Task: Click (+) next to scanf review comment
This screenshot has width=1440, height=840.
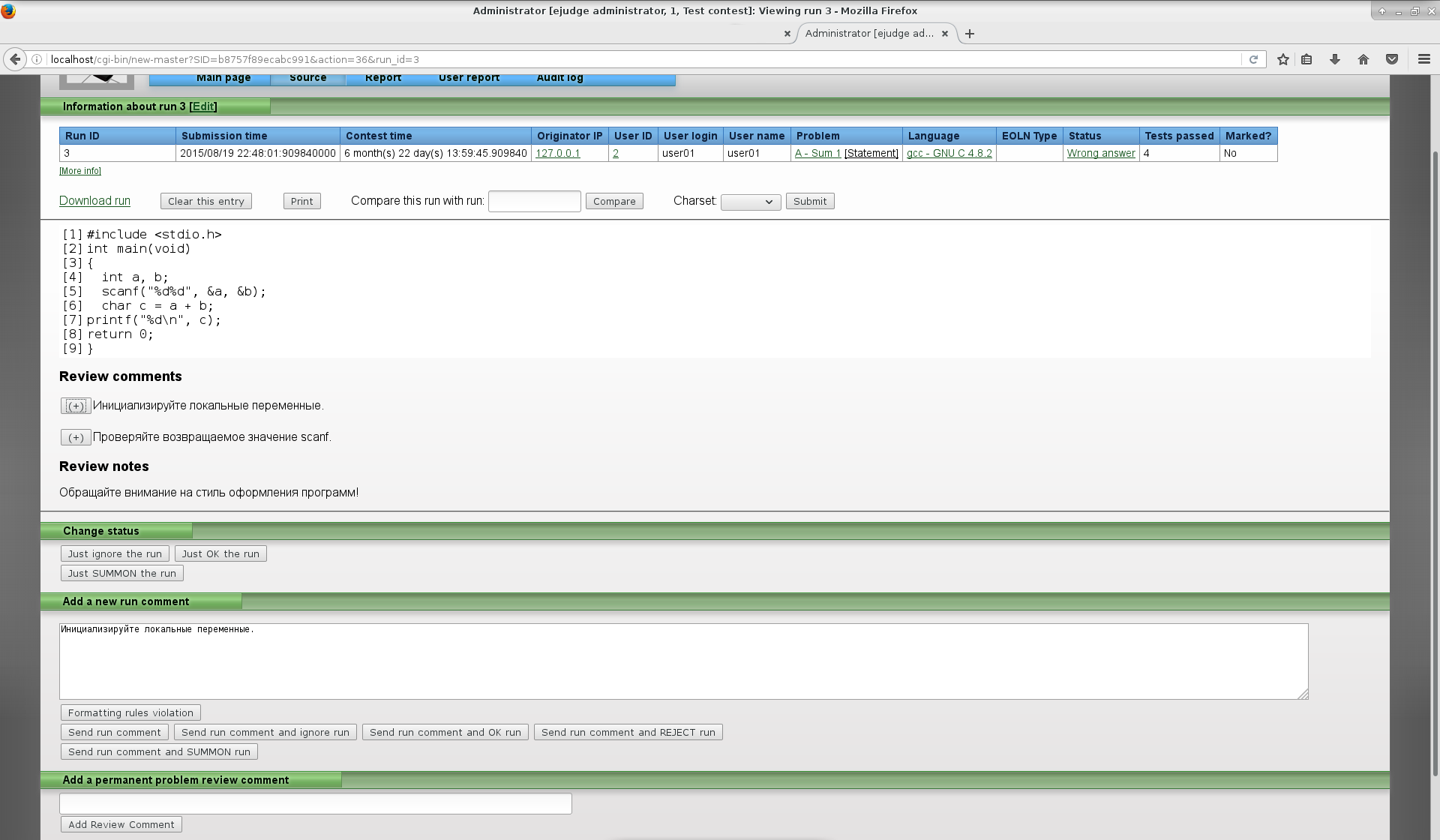Action: (76, 437)
